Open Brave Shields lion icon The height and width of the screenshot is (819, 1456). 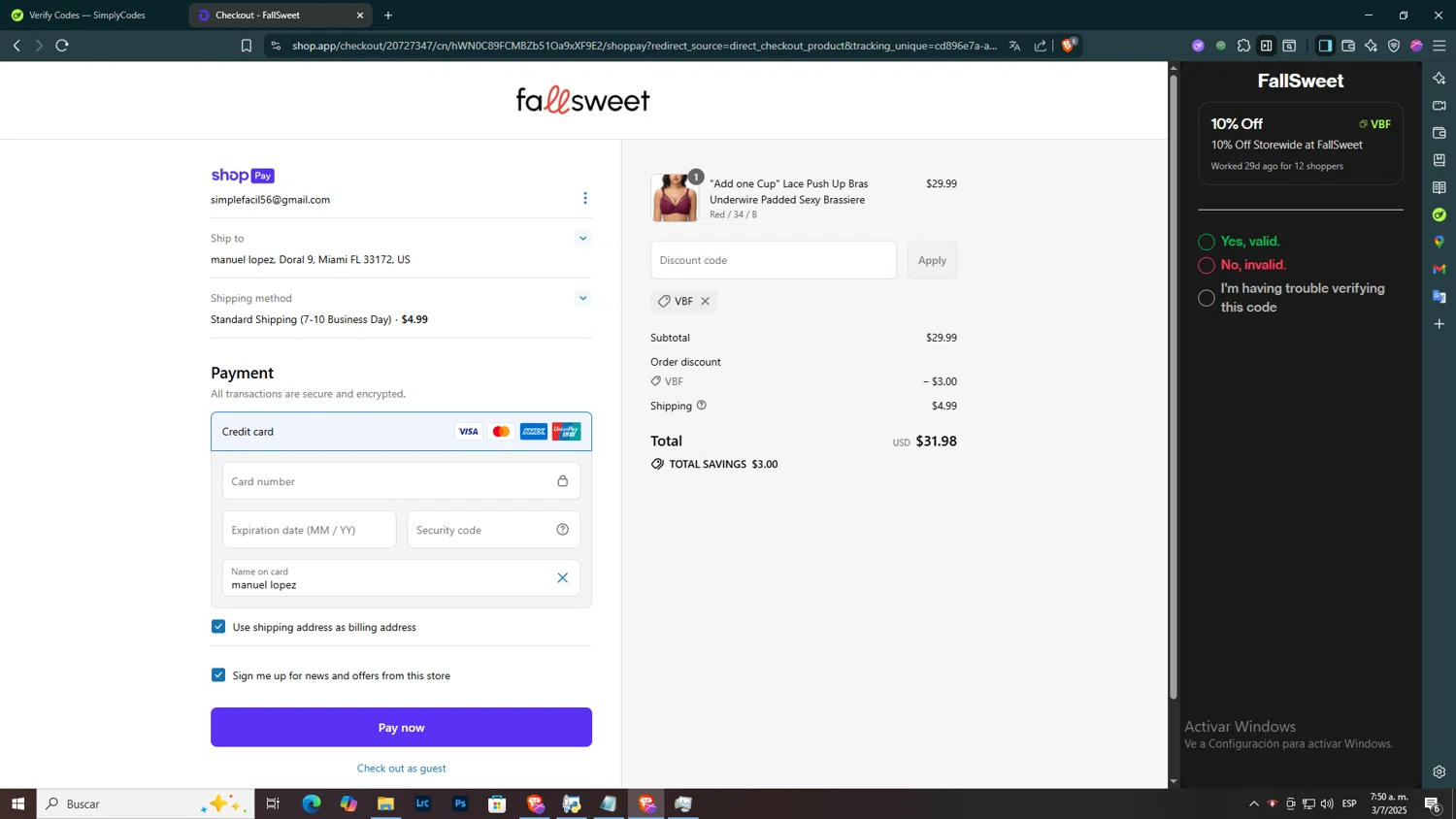point(1069,45)
